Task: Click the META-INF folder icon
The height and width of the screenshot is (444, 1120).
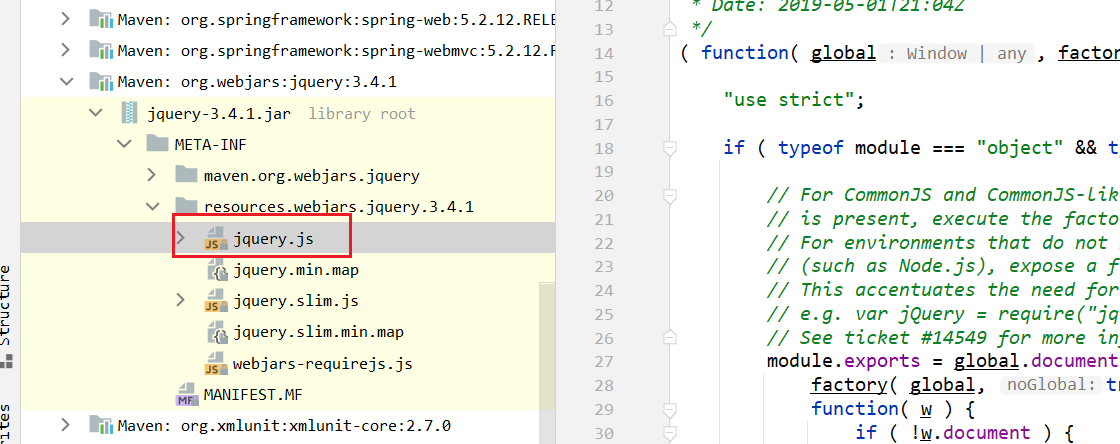Action: click(x=157, y=144)
